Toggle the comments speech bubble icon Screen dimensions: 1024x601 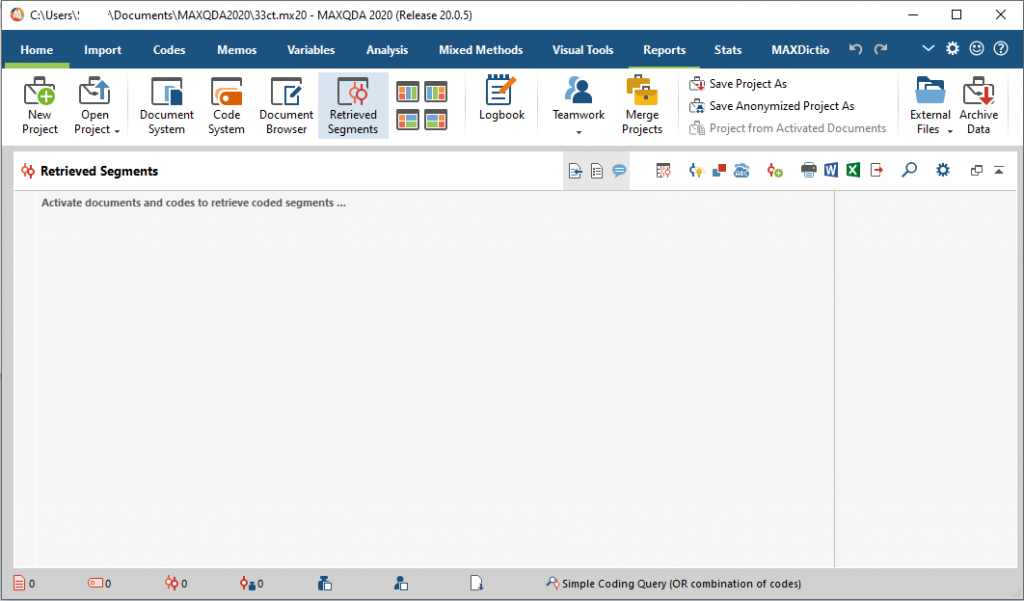(619, 171)
